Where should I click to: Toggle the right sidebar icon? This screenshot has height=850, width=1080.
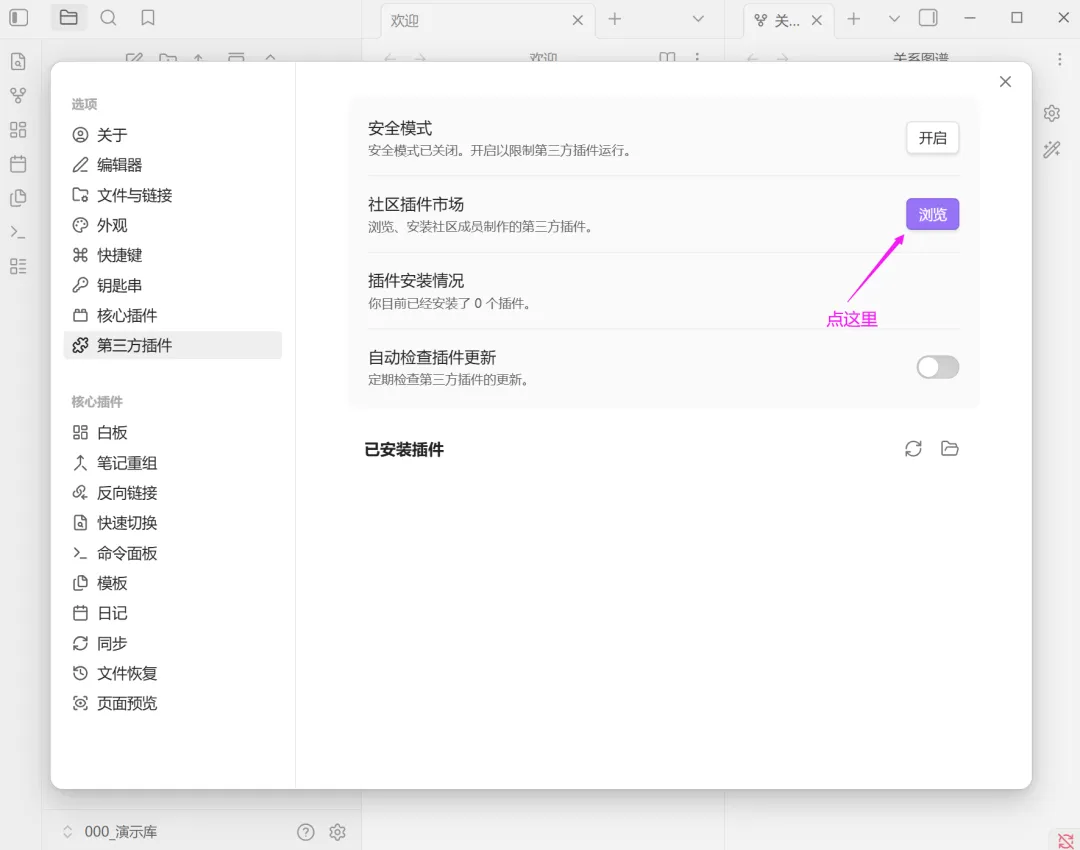coord(928,18)
